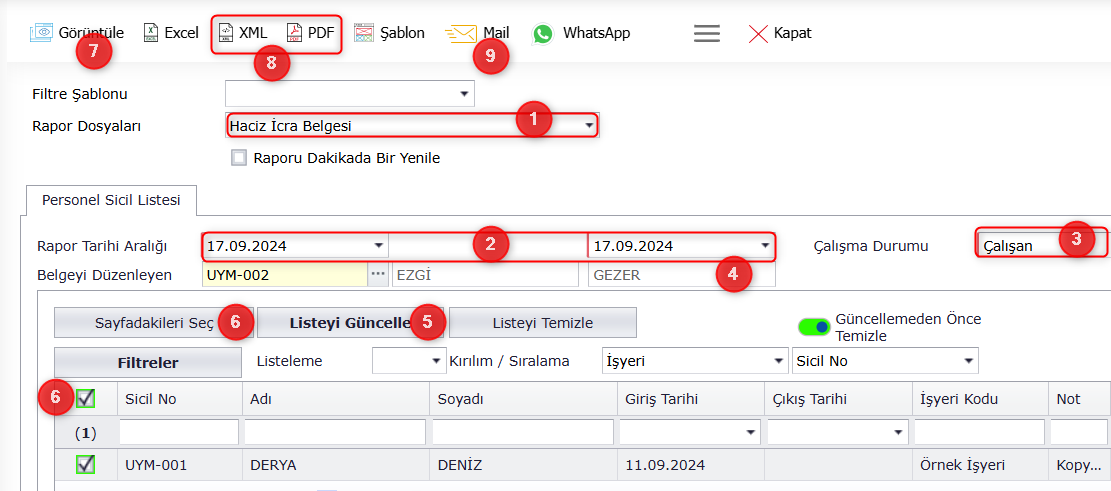Click the Soyadı filter box

coord(523,431)
